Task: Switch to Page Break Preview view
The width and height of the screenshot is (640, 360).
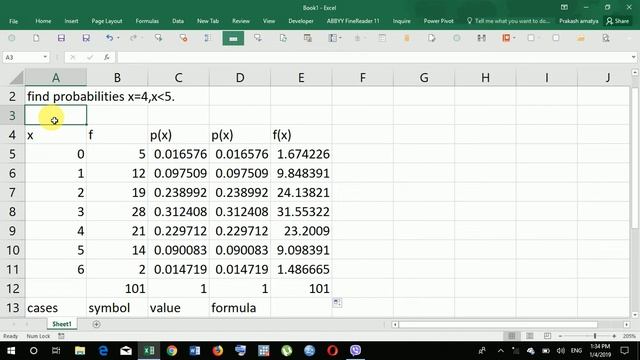Action: click(547, 336)
